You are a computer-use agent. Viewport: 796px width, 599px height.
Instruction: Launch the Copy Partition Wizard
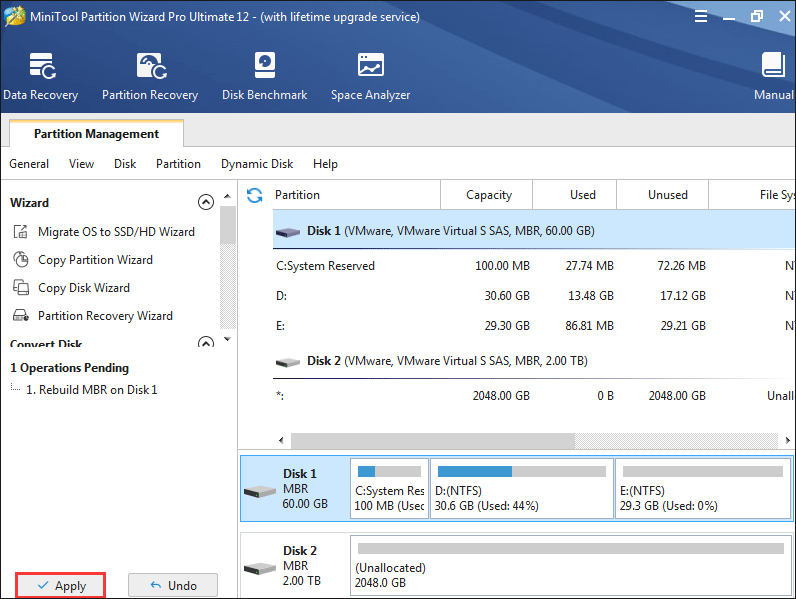[x=95, y=260]
